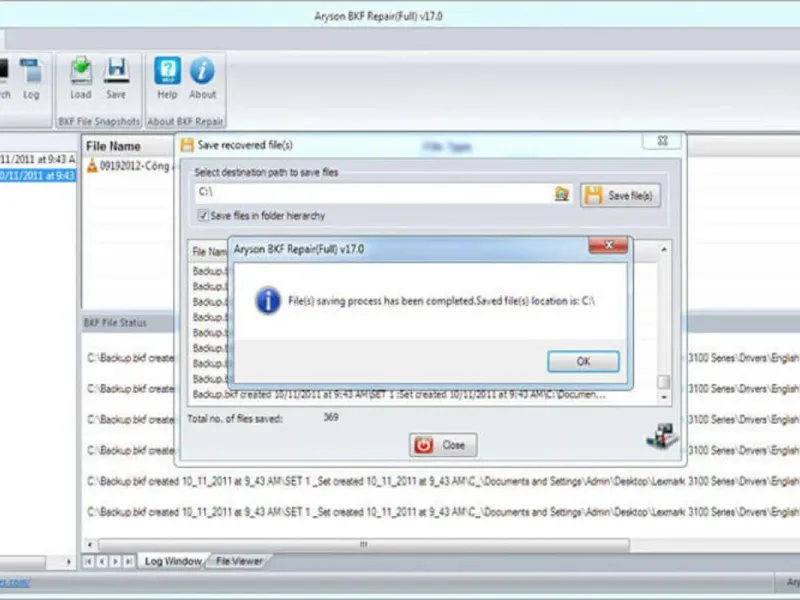Open the About toolbar icon

[203, 78]
